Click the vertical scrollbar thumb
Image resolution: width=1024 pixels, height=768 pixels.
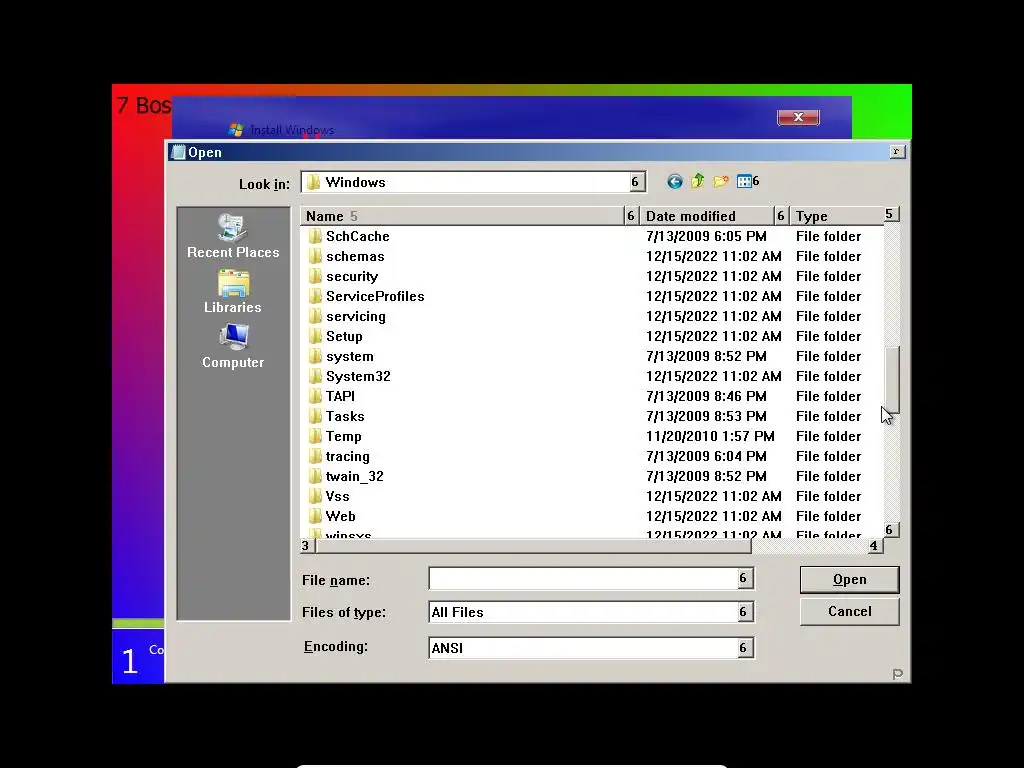(892, 379)
